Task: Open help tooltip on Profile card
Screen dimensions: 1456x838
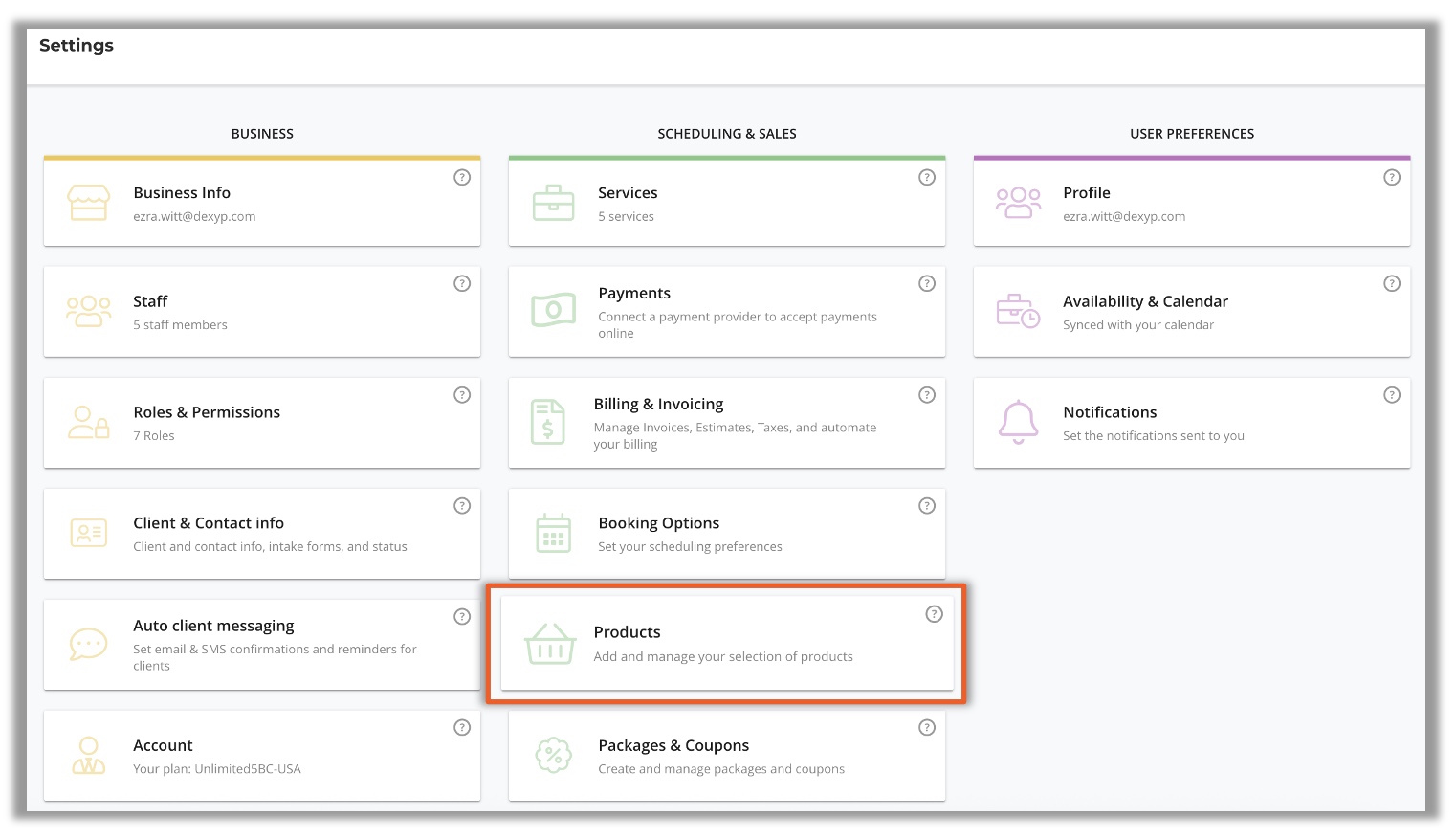Action: tap(1392, 177)
